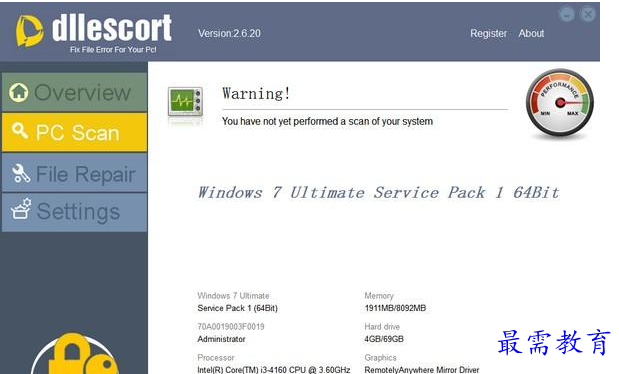Click the system monitor warning icon
619x374 pixels.
point(185,102)
